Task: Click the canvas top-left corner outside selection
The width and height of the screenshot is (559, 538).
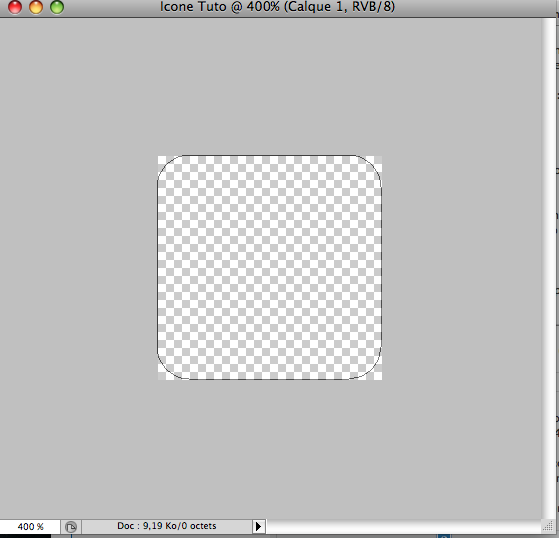Action: 161,159
